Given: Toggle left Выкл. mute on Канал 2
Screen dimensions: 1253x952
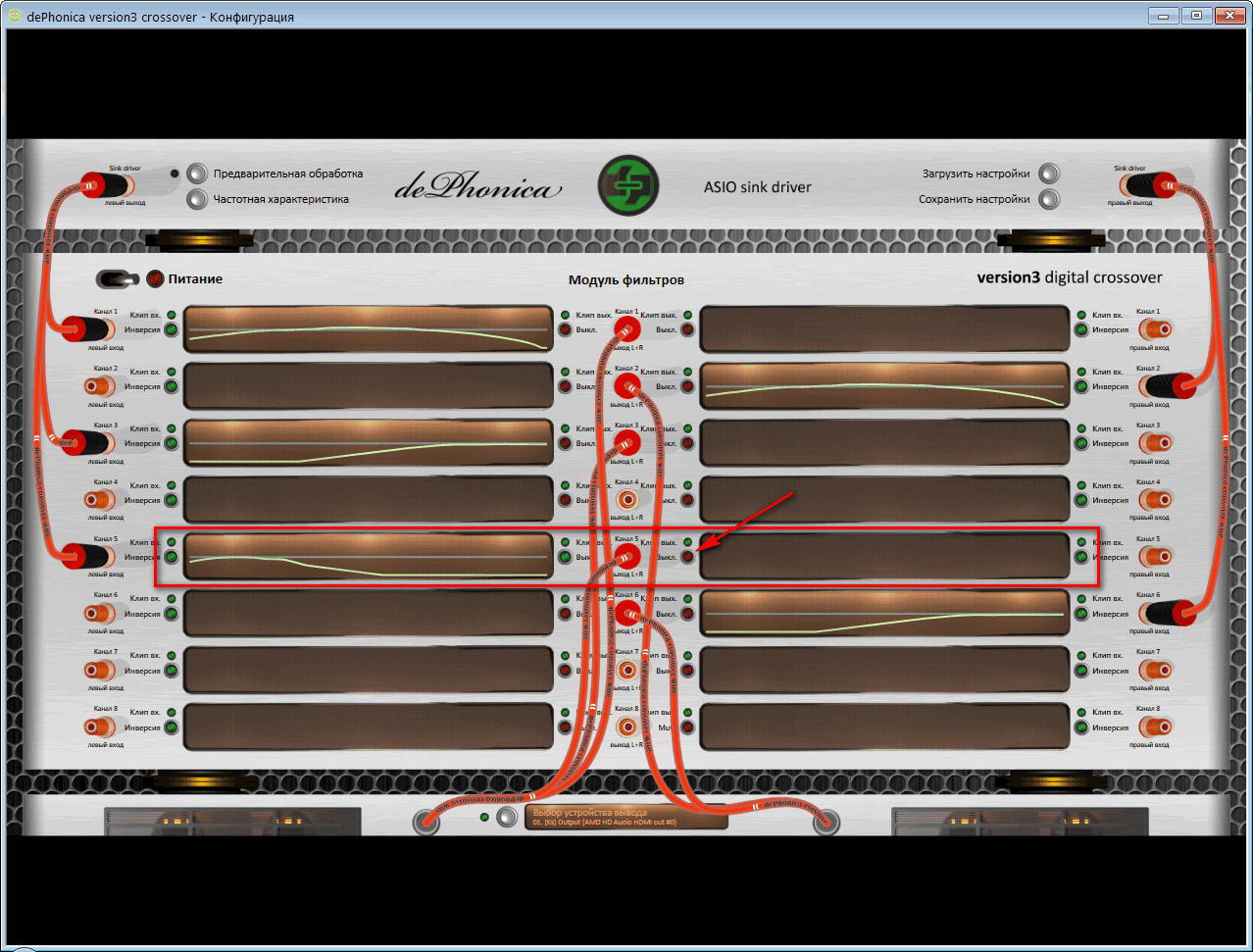Looking at the screenshot, I should coord(565,386).
